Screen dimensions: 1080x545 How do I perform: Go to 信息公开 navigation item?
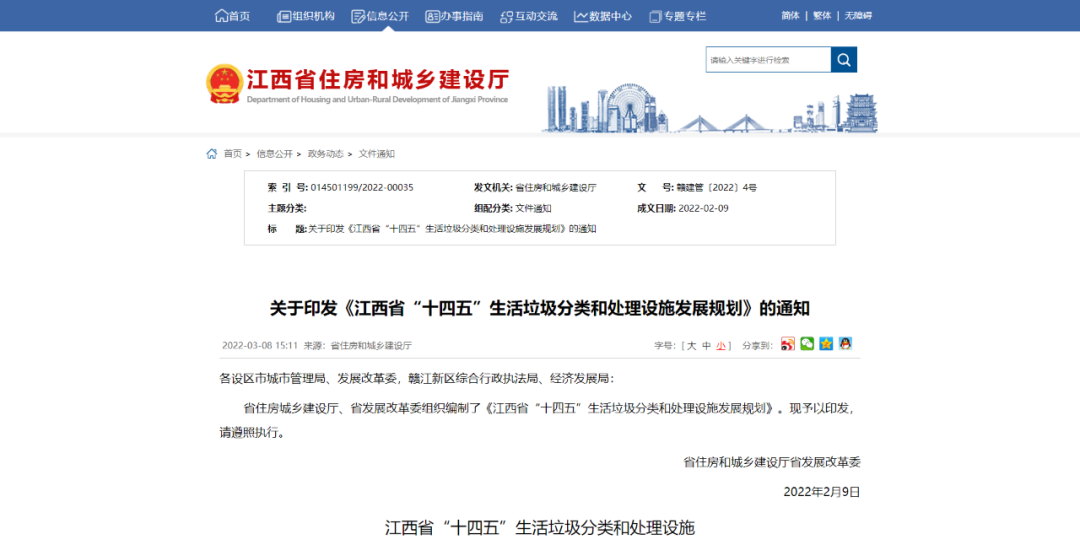pos(380,16)
